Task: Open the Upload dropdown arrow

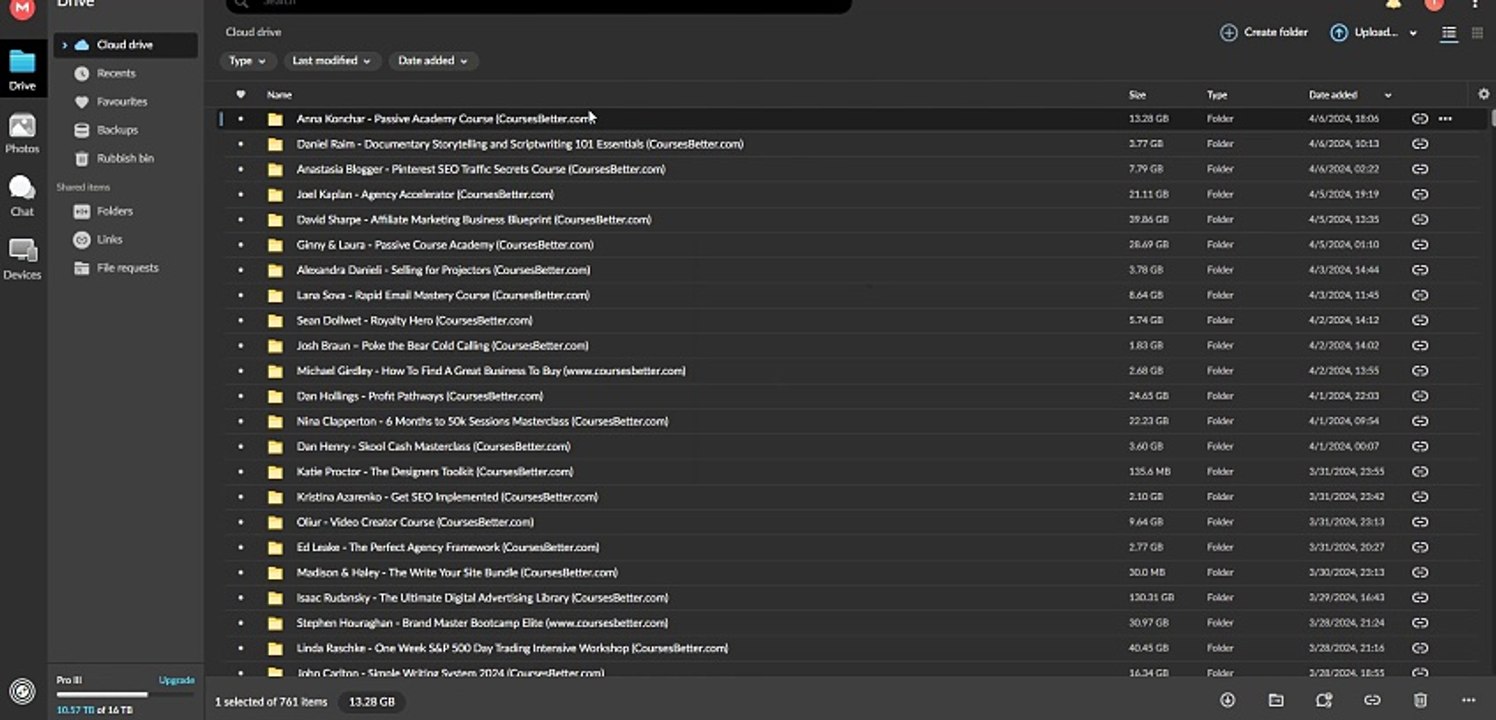Action: pyautogui.click(x=1413, y=33)
